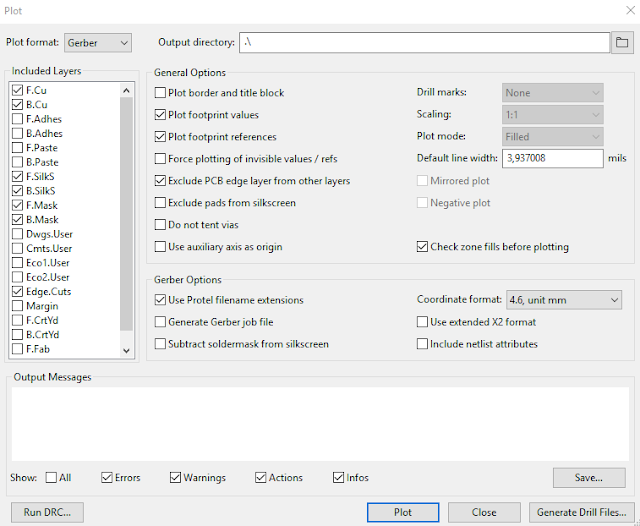Enable the Eco1.User layer
Viewport: 640px width, 526px height.
tap(18, 262)
